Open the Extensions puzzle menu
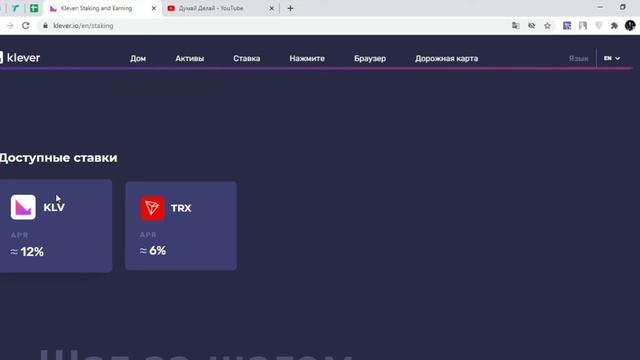Image resolution: width=640 pixels, height=360 pixels. tap(614, 26)
